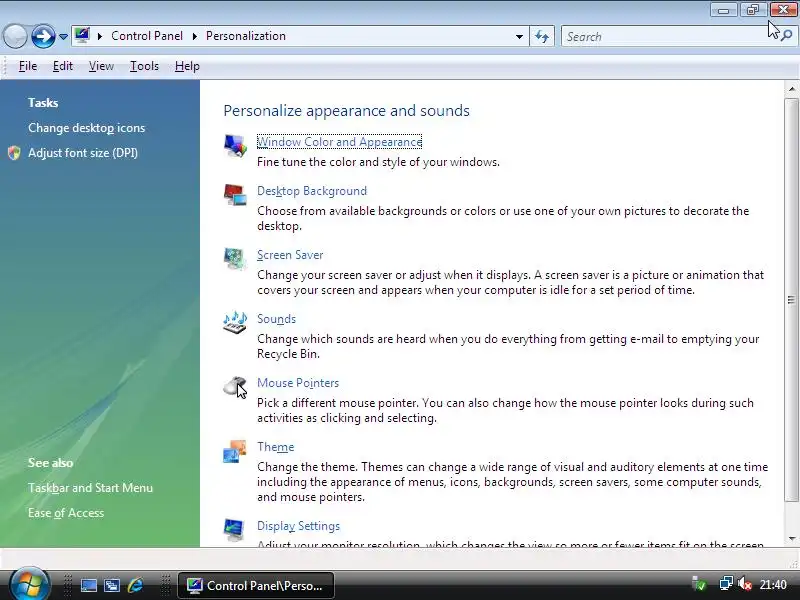Open the Desktop Background link
The width and height of the screenshot is (800, 600).
[312, 191]
